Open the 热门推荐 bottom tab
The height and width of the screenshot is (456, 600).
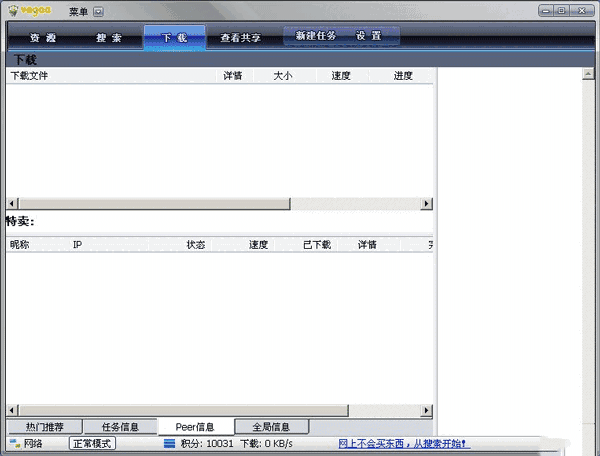44,427
